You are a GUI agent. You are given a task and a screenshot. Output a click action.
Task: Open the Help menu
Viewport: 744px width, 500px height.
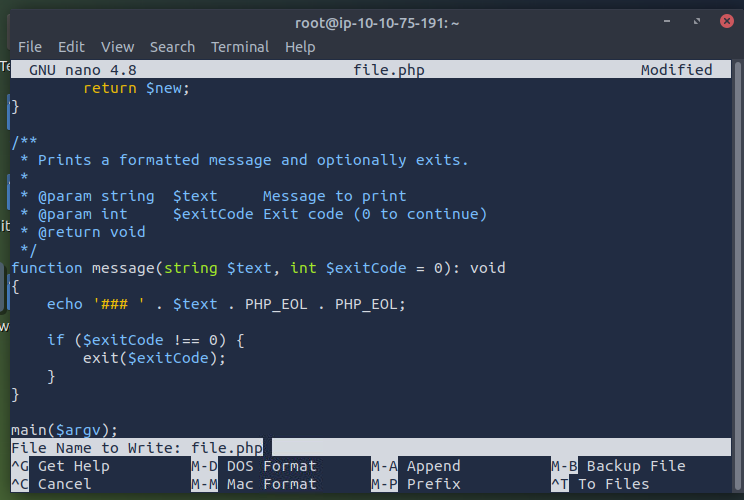point(300,47)
